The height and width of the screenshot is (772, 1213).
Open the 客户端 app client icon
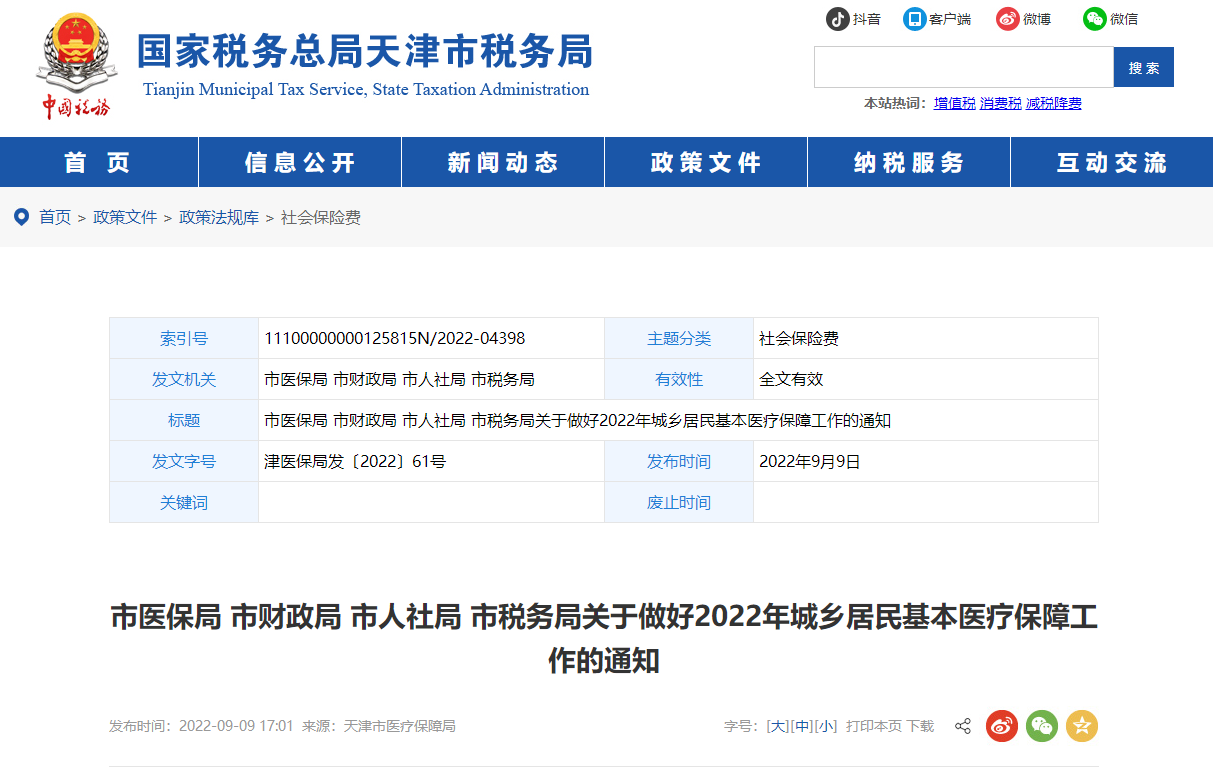click(x=913, y=18)
